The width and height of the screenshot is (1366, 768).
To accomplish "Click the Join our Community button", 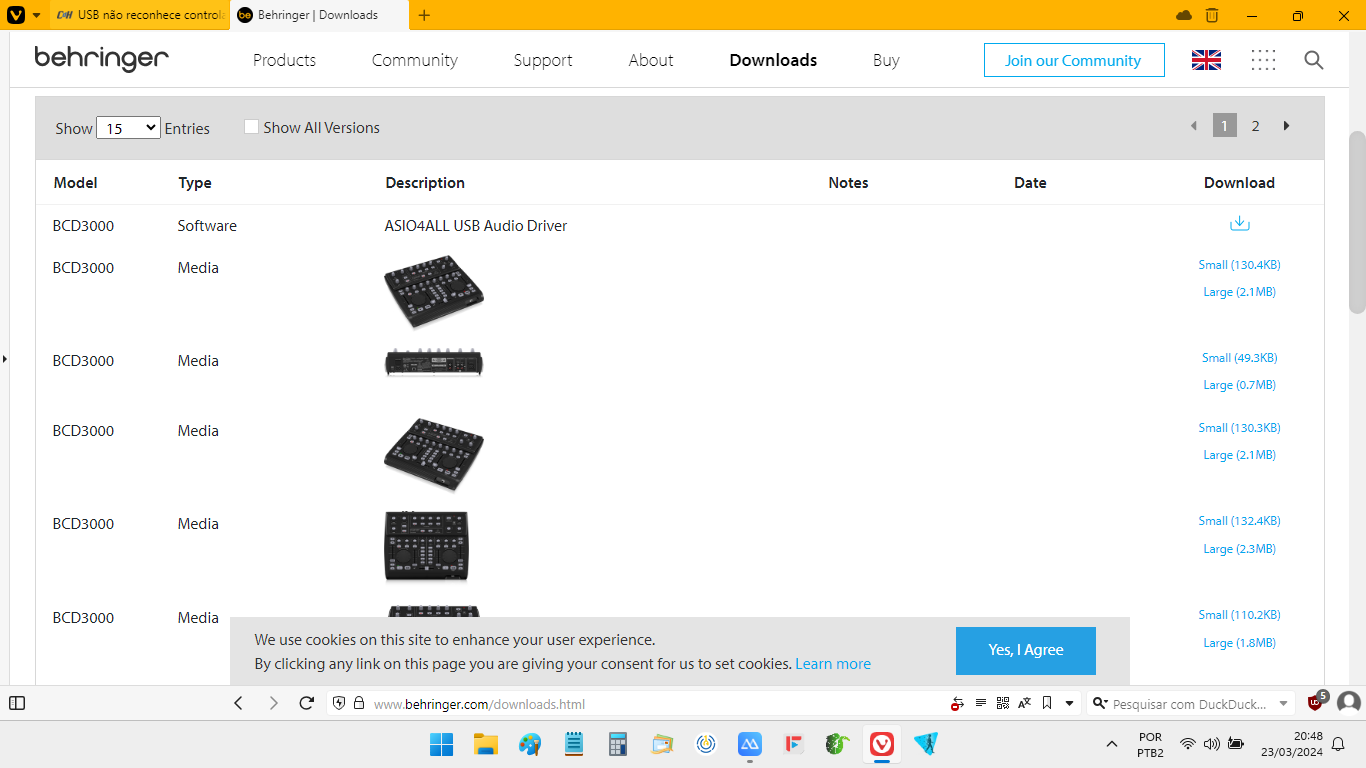I will (1074, 60).
